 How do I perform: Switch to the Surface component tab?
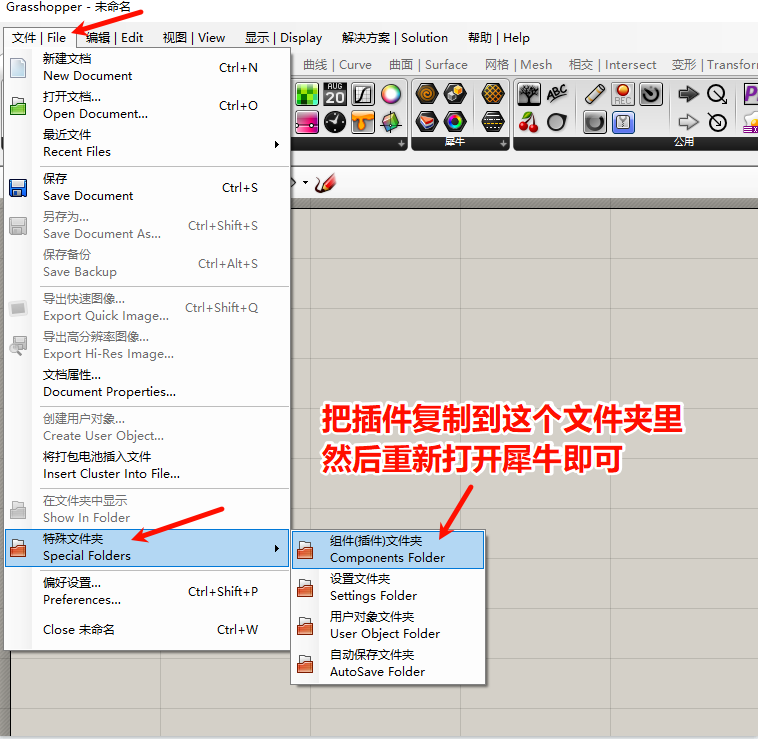click(x=428, y=65)
